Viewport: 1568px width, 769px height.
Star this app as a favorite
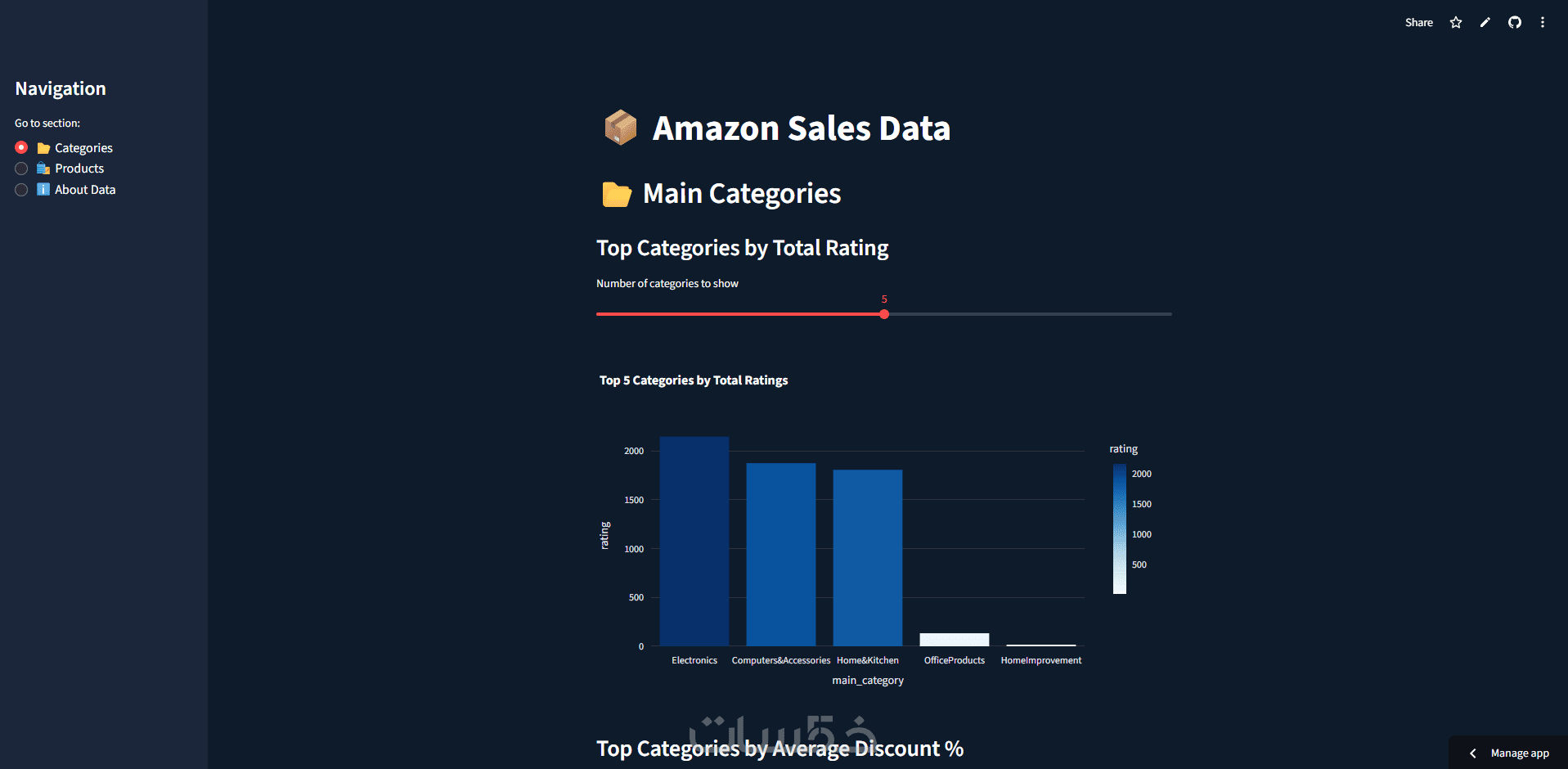[1456, 23]
